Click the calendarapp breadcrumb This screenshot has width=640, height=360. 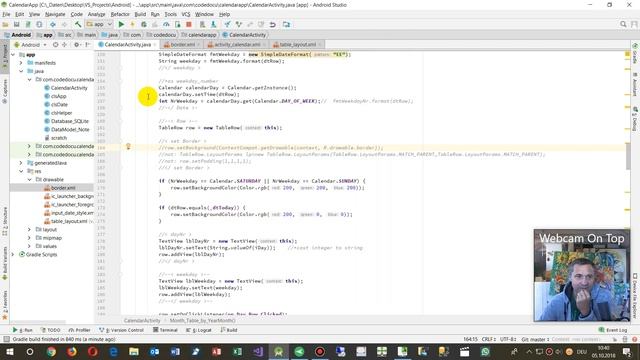pyautogui.click(x=199, y=35)
